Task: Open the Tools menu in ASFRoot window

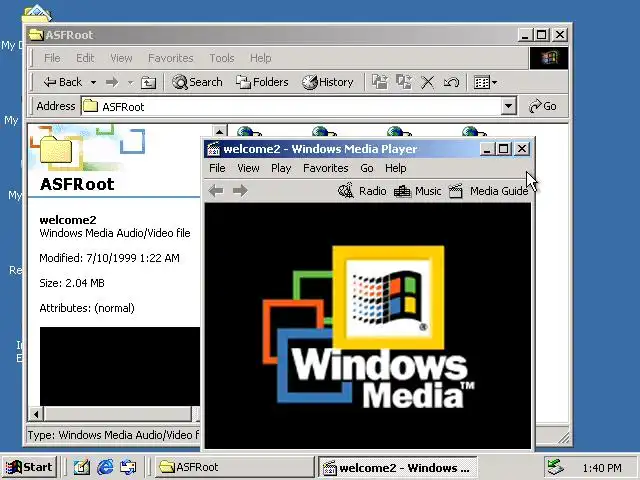Action: coord(222,58)
